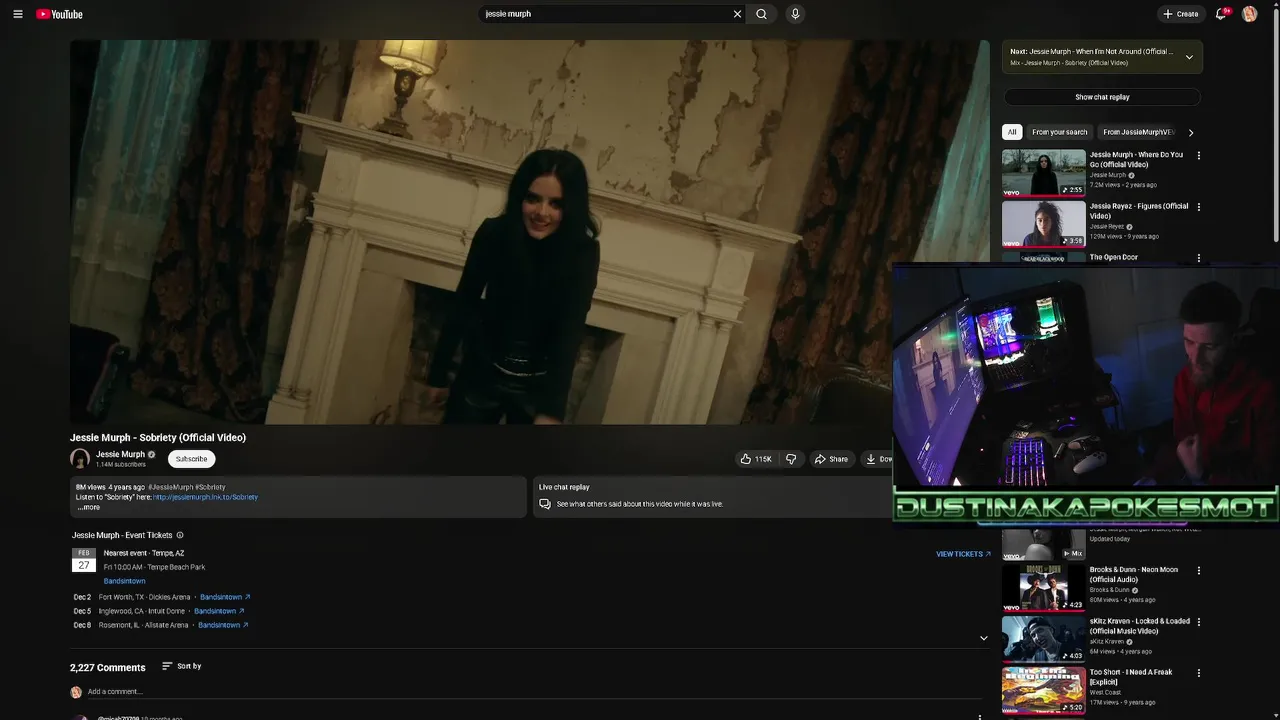Open sKitz Kraven Locked & Loaded title
The width and height of the screenshot is (1280, 720).
point(1140,626)
